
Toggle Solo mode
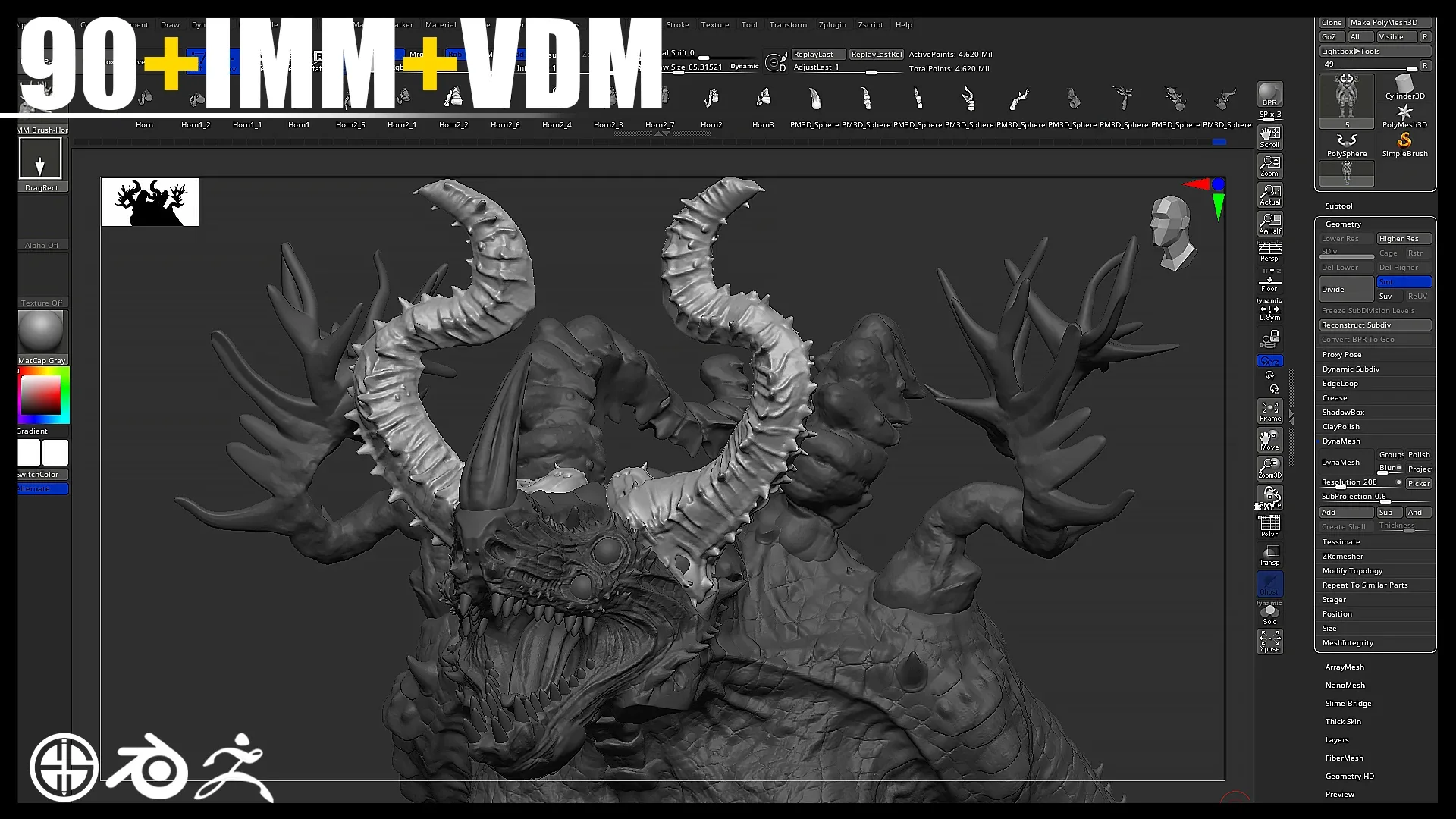tap(1269, 613)
